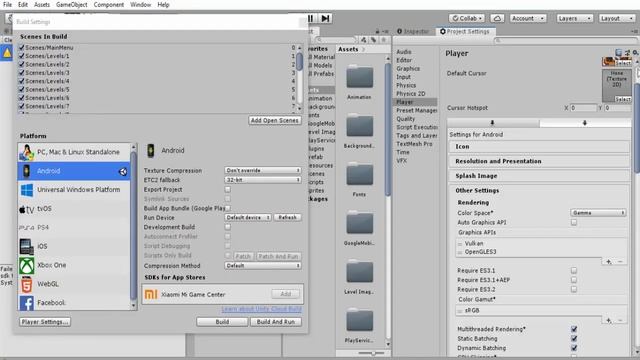Choose PC, Mac & Linux Standalone platform
The width and height of the screenshot is (640, 360).
[73, 152]
